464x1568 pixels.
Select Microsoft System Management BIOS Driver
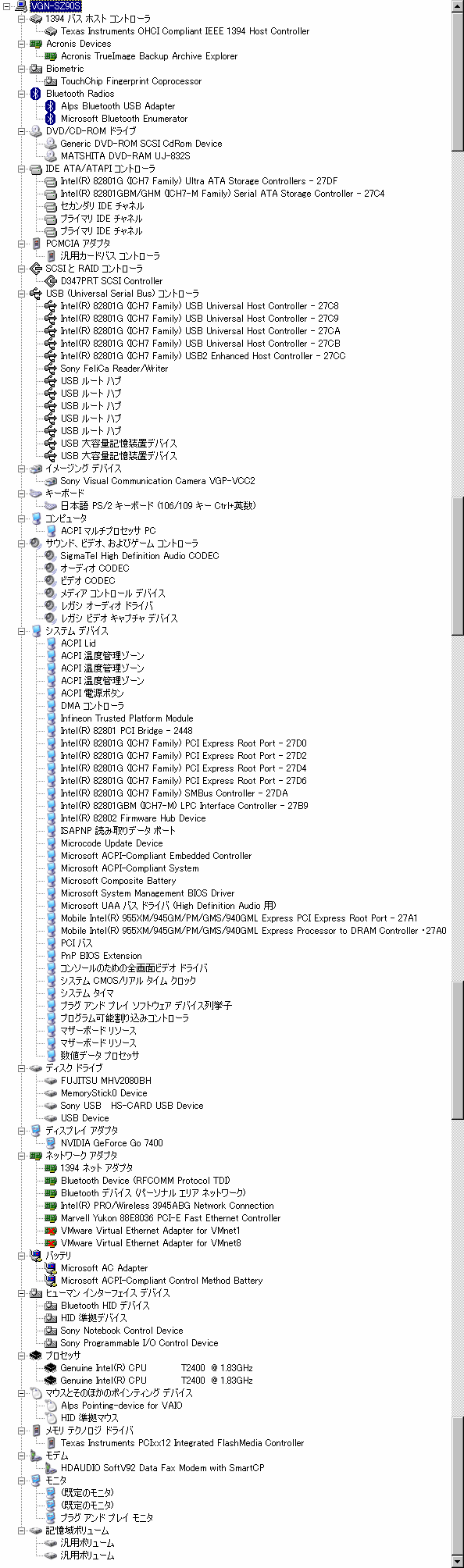148,893
